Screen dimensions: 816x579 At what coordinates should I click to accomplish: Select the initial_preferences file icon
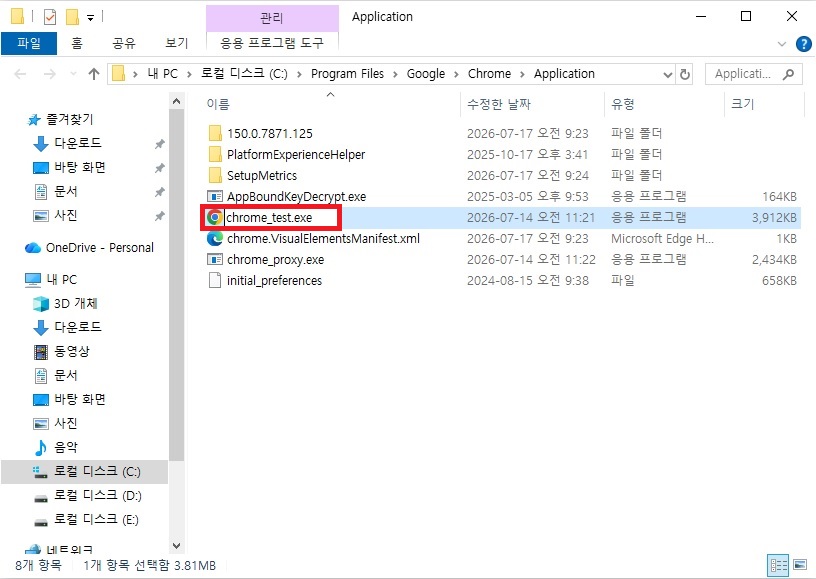click(x=214, y=280)
